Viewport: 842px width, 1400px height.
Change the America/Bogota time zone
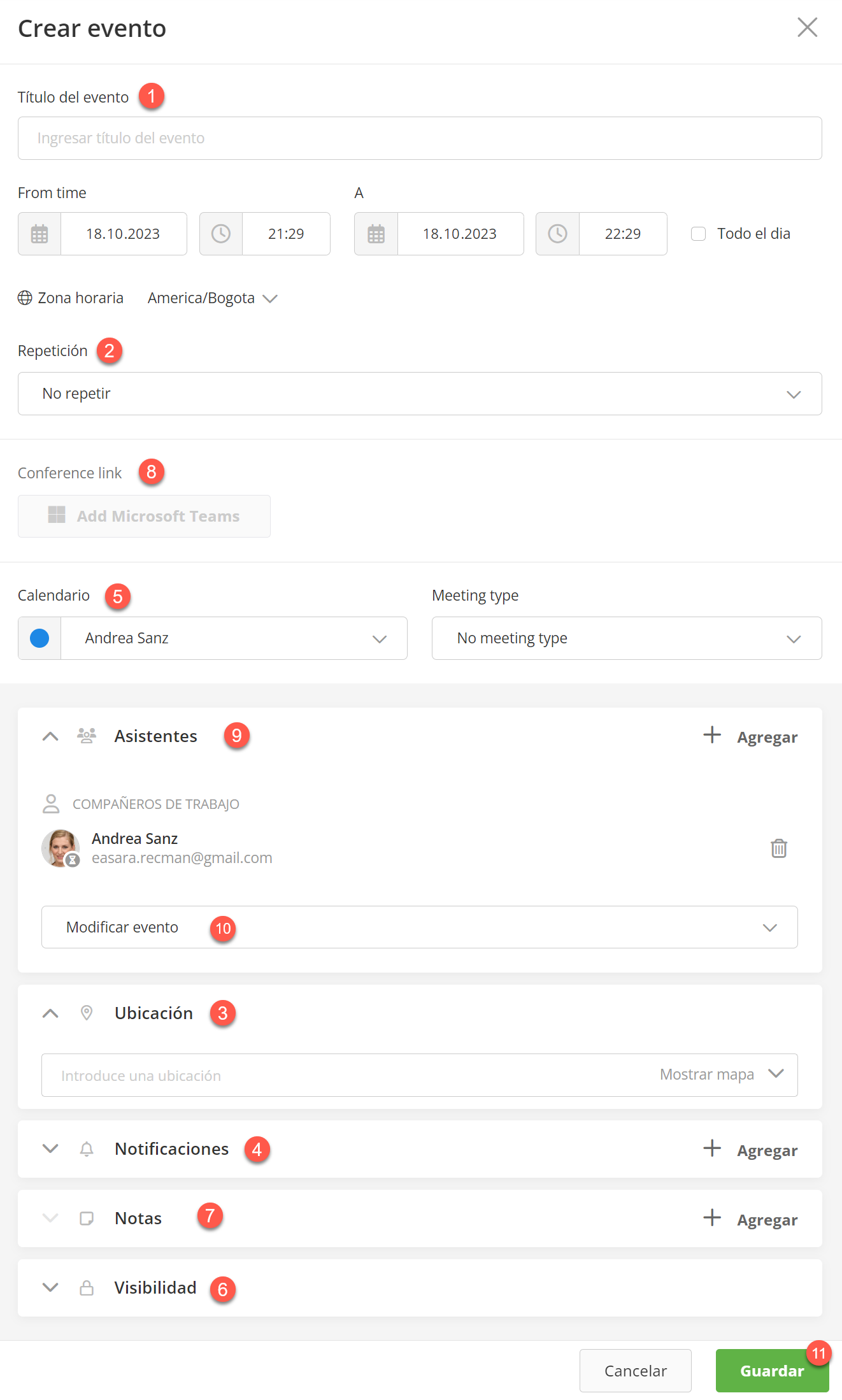click(x=212, y=298)
